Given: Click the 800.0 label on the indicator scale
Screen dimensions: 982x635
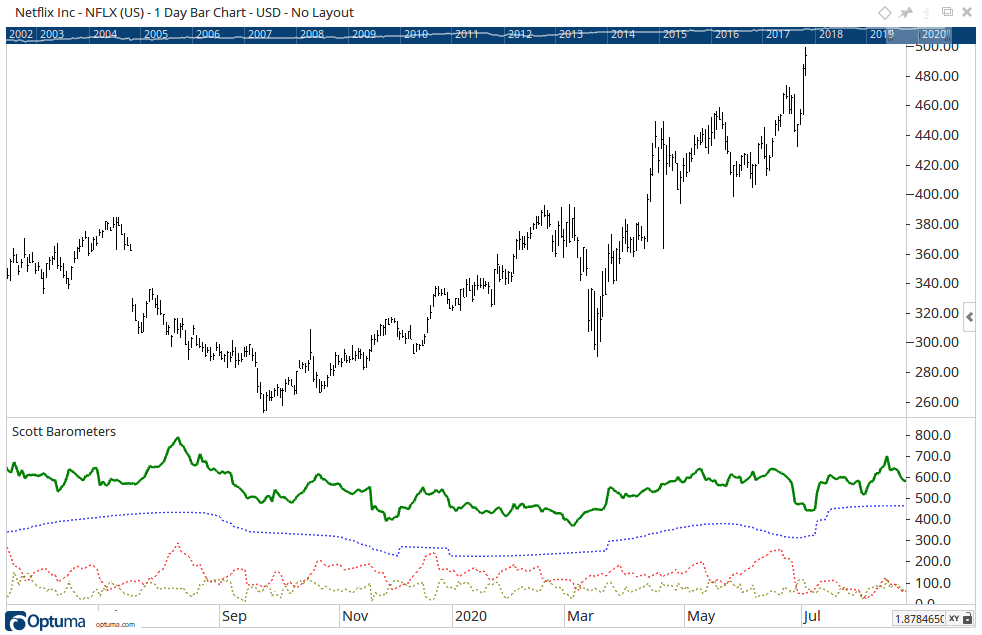Looking at the screenshot, I should pos(933,435).
